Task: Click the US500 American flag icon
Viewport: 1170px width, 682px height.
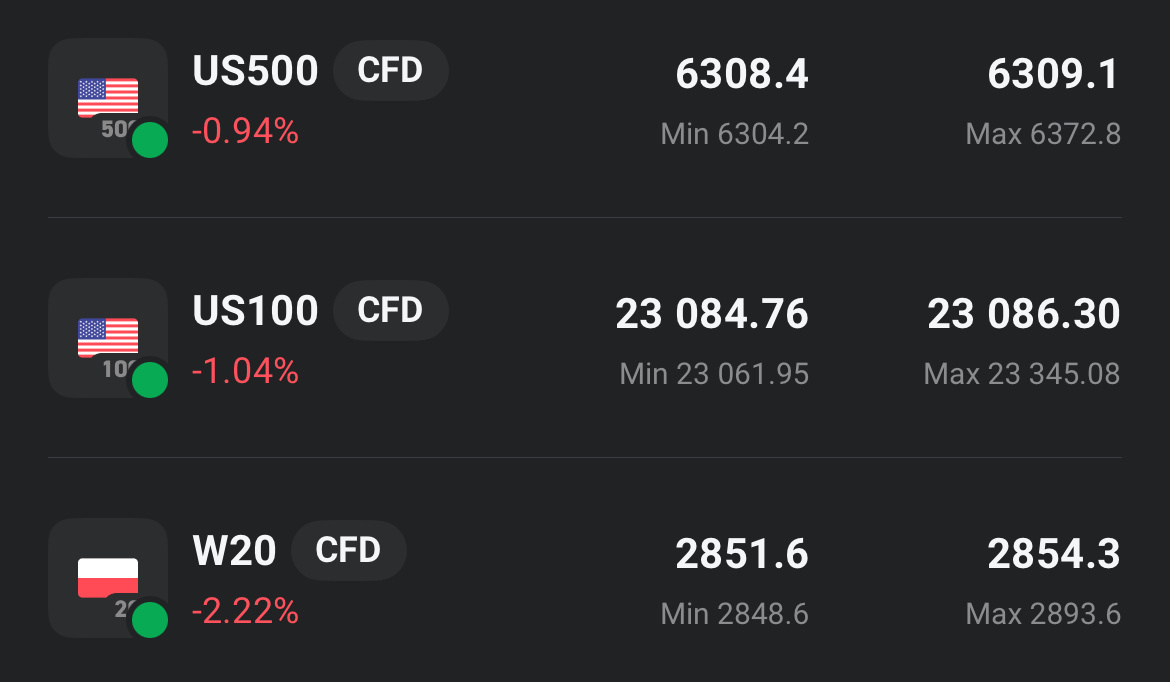Action: click(107, 97)
